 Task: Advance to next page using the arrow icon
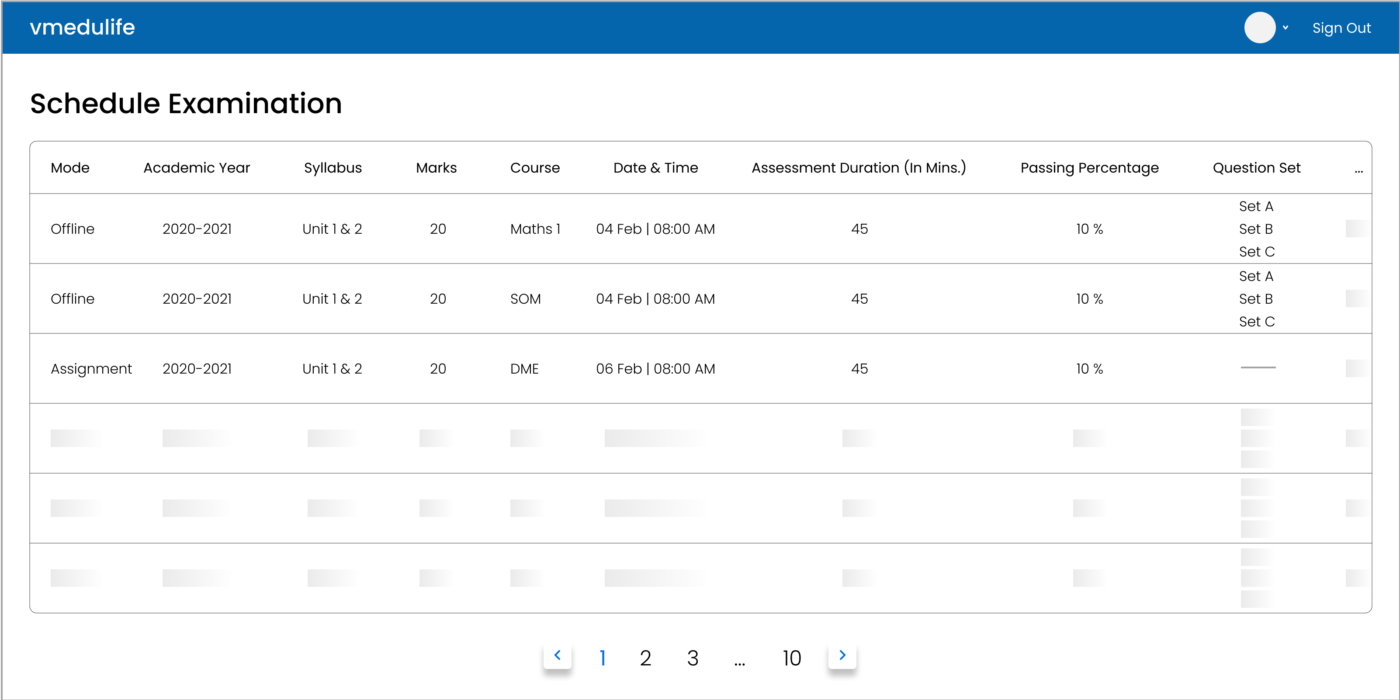[x=842, y=655]
